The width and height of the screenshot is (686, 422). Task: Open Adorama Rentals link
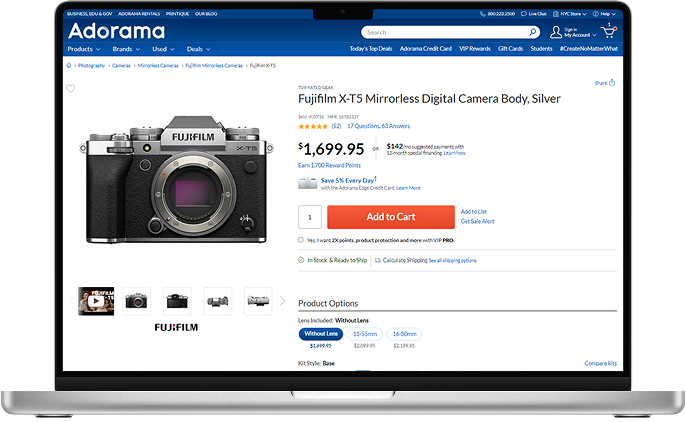pyautogui.click(x=139, y=14)
